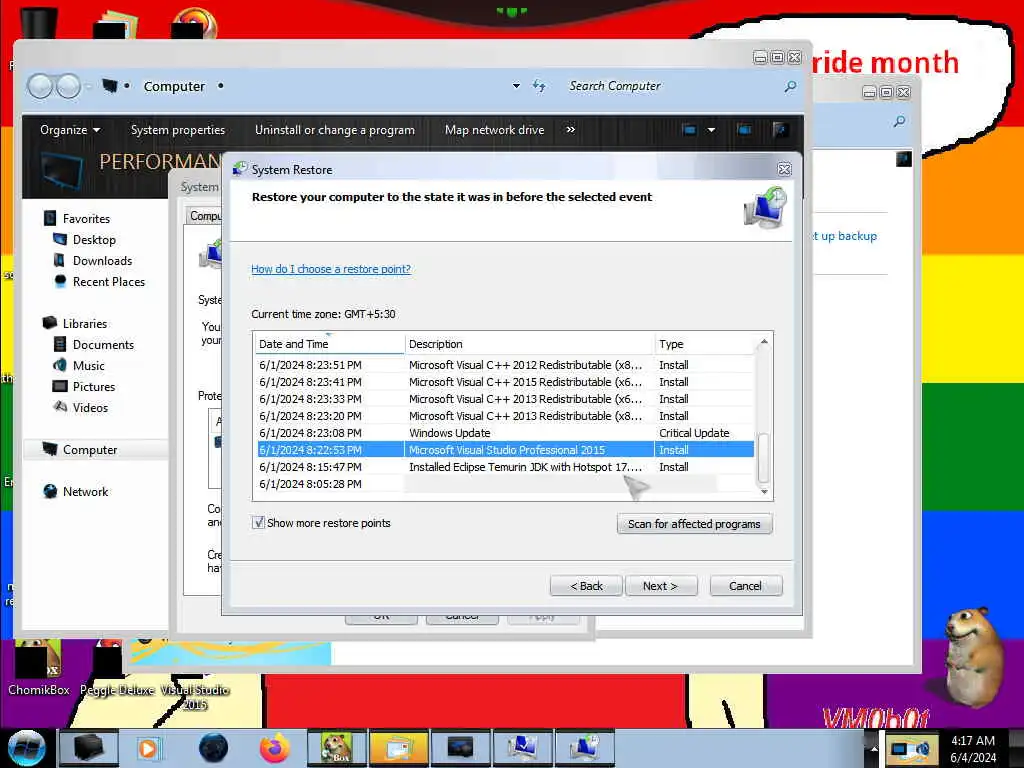
Task: Click the search magnifier in the background window
Action: tap(899, 121)
